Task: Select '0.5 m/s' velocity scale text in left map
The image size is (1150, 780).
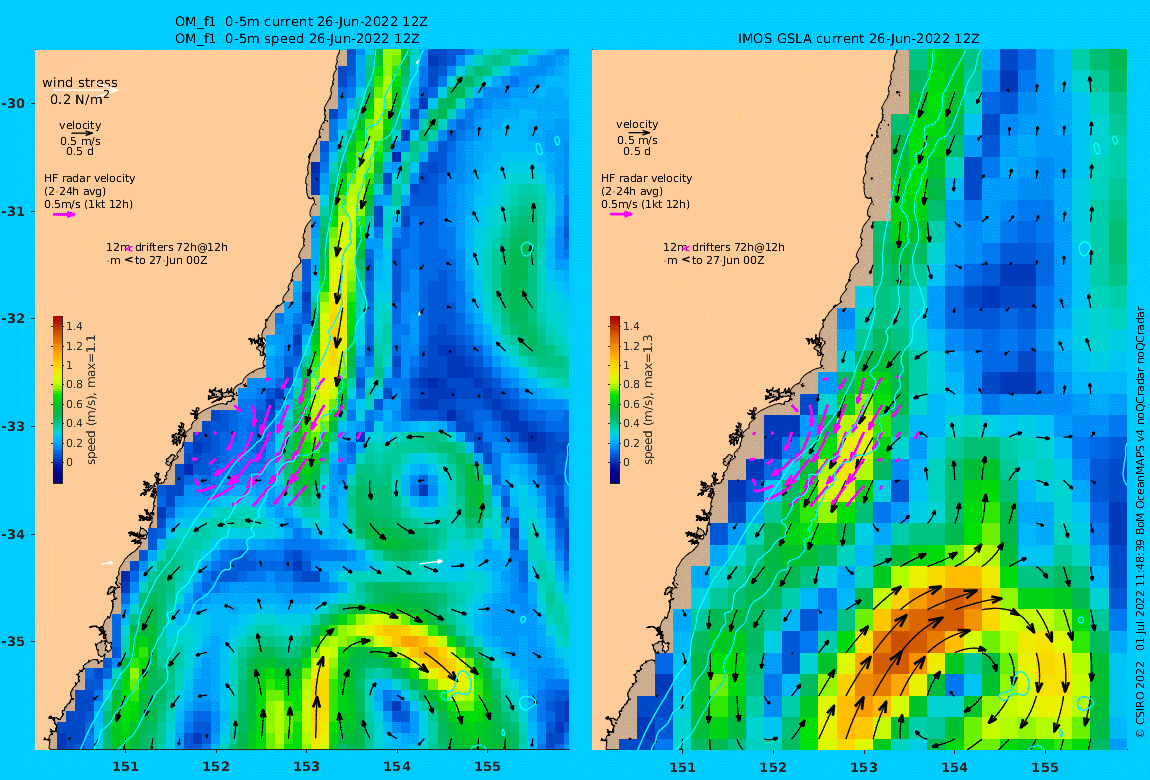Action: pos(81,141)
